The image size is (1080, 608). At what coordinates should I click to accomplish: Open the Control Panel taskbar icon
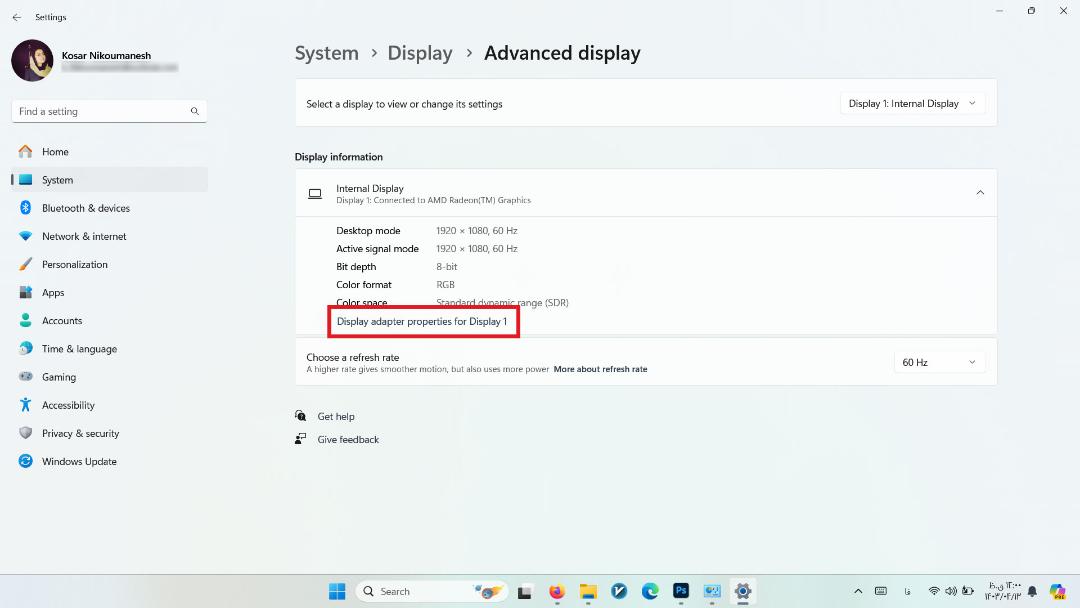click(x=712, y=591)
